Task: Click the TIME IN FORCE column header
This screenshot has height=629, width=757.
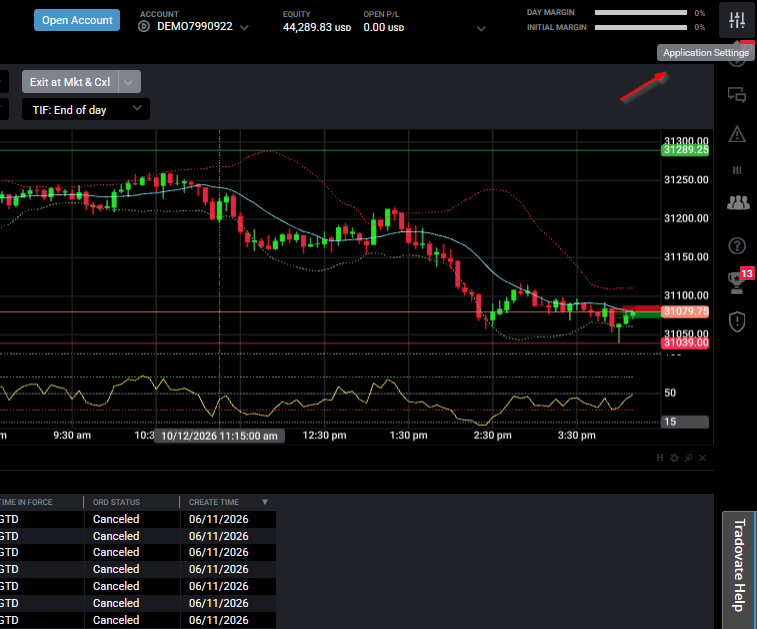Action: [26, 502]
